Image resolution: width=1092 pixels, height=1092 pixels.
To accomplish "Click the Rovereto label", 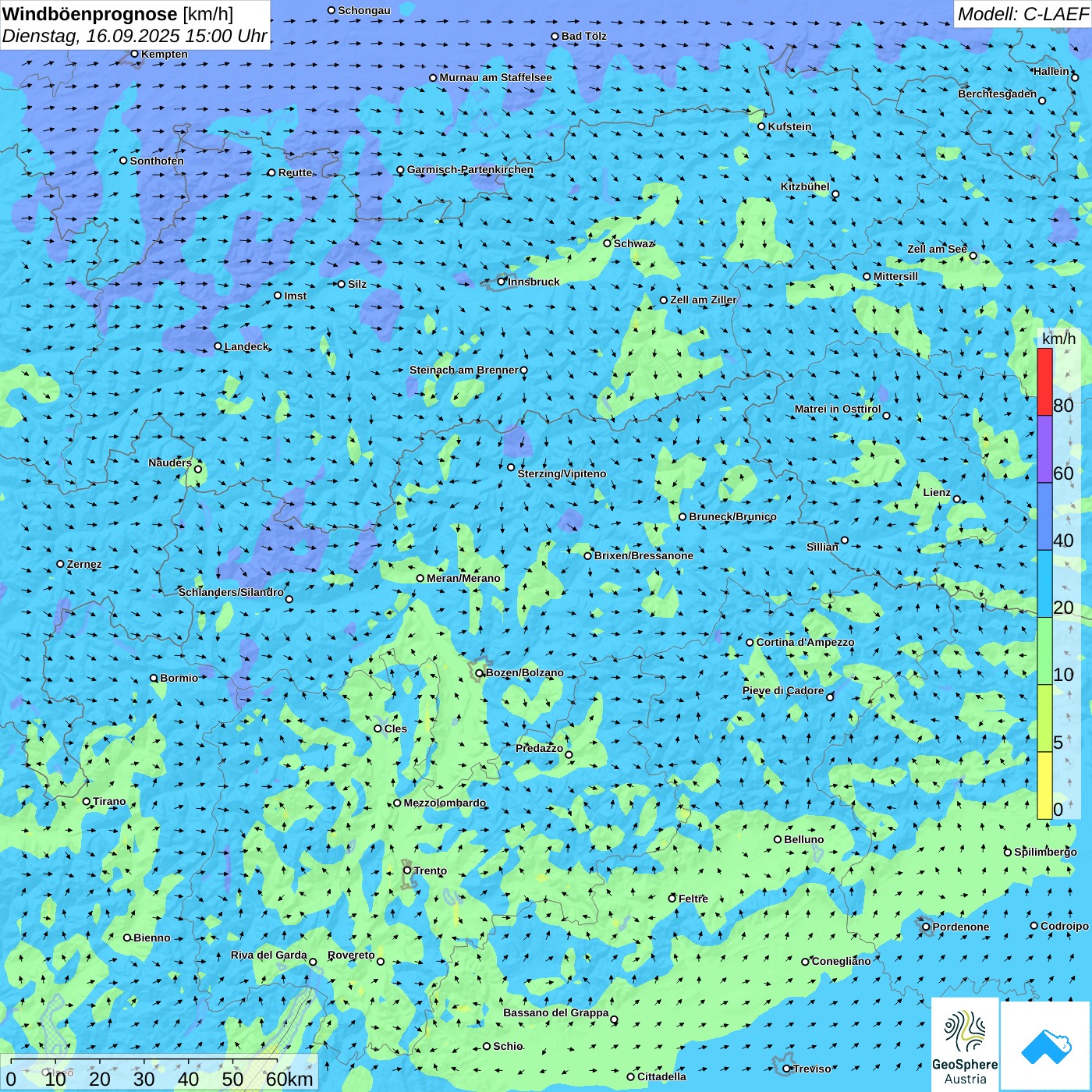I will [x=351, y=955].
